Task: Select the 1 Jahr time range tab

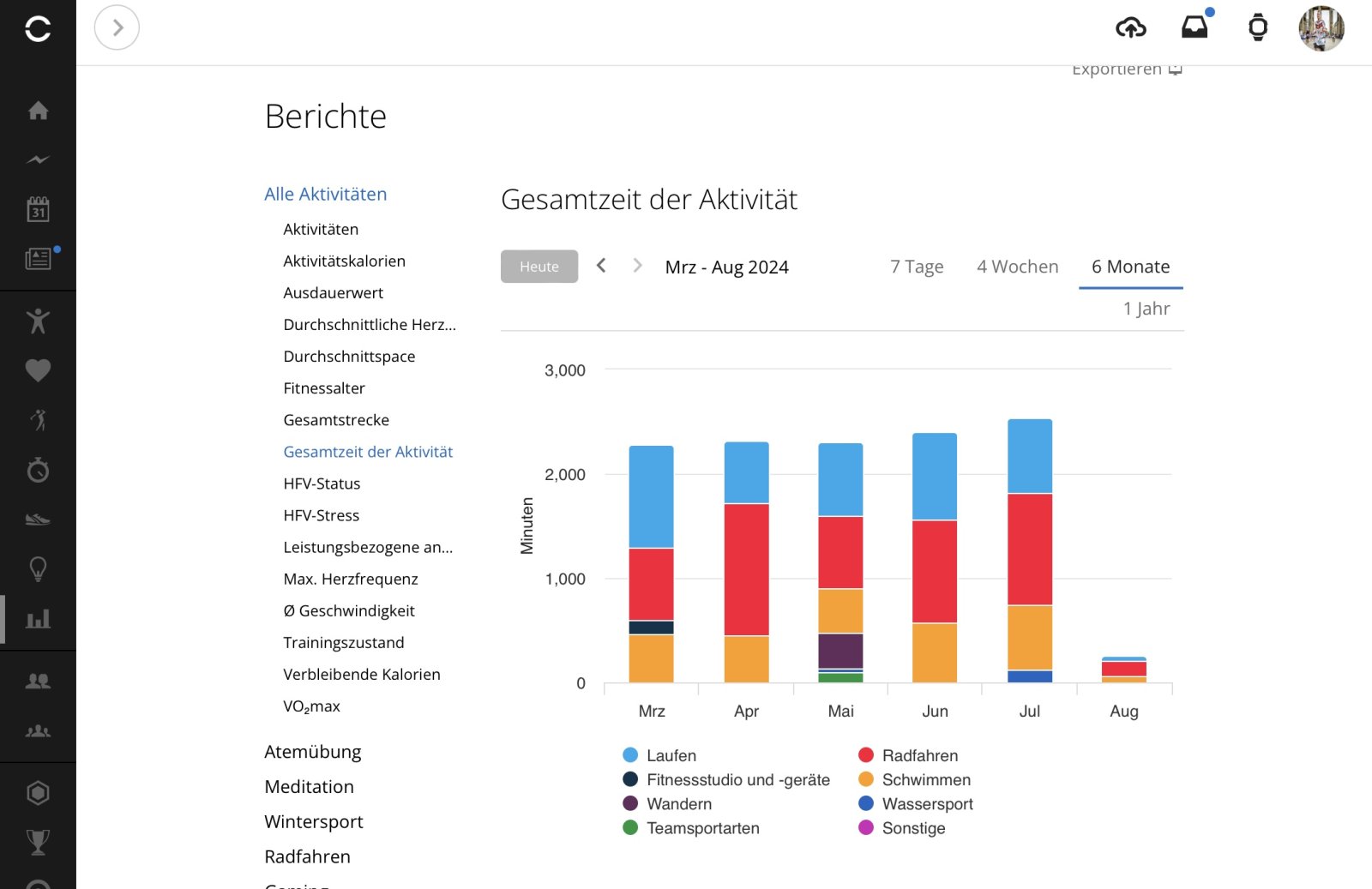Action: 1146,309
